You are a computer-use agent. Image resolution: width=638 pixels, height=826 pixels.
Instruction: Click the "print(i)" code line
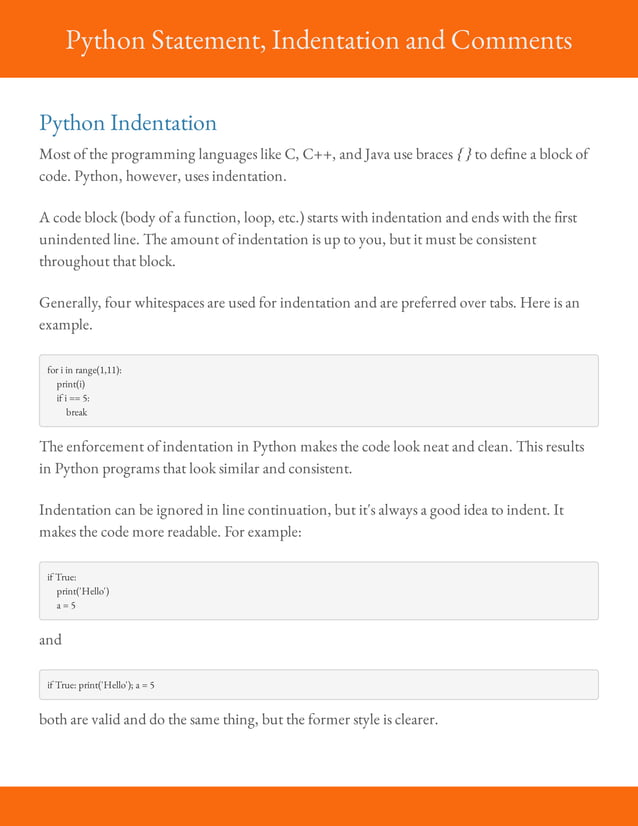(x=70, y=384)
